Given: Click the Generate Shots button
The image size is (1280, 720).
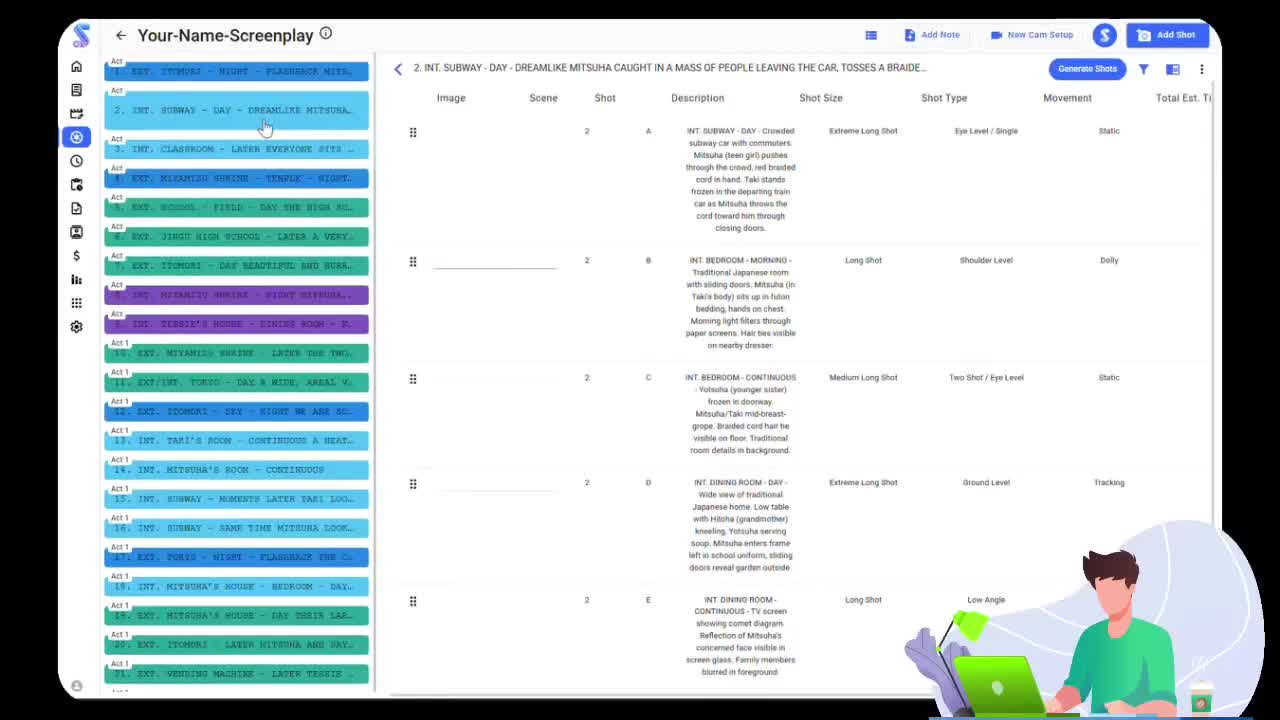Looking at the screenshot, I should click(x=1087, y=68).
